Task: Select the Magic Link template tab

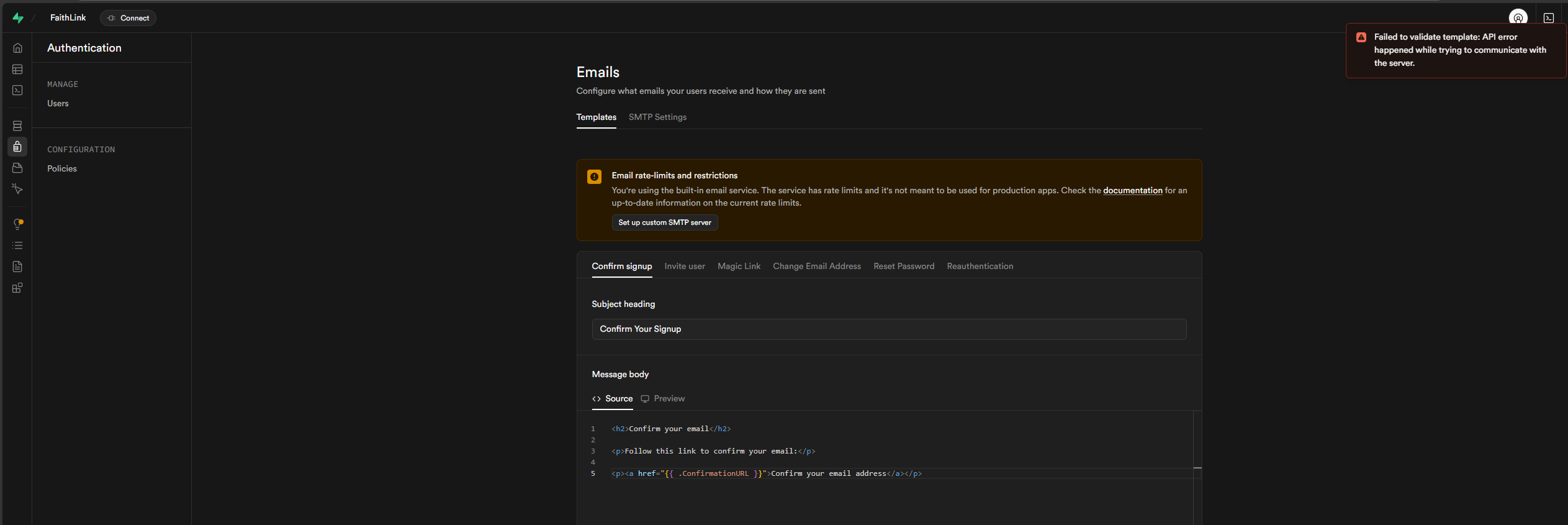Action: (x=739, y=267)
